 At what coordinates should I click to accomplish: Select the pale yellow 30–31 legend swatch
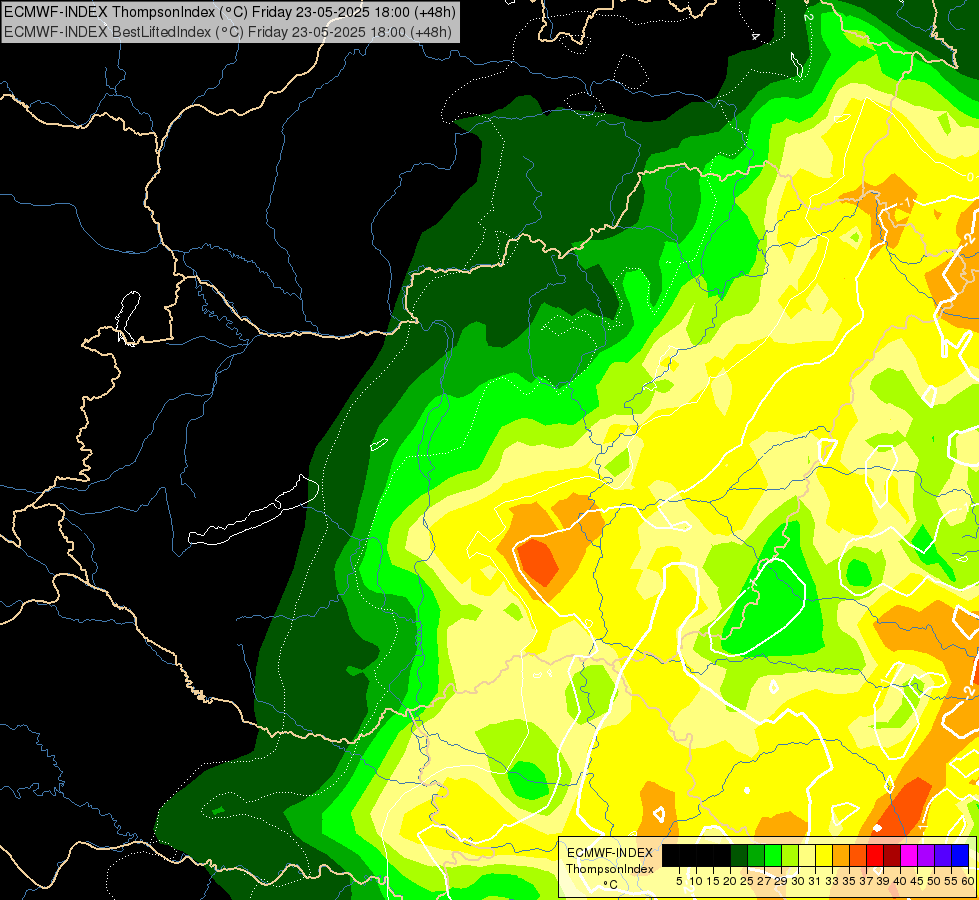pyautogui.click(x=807, y=855)
